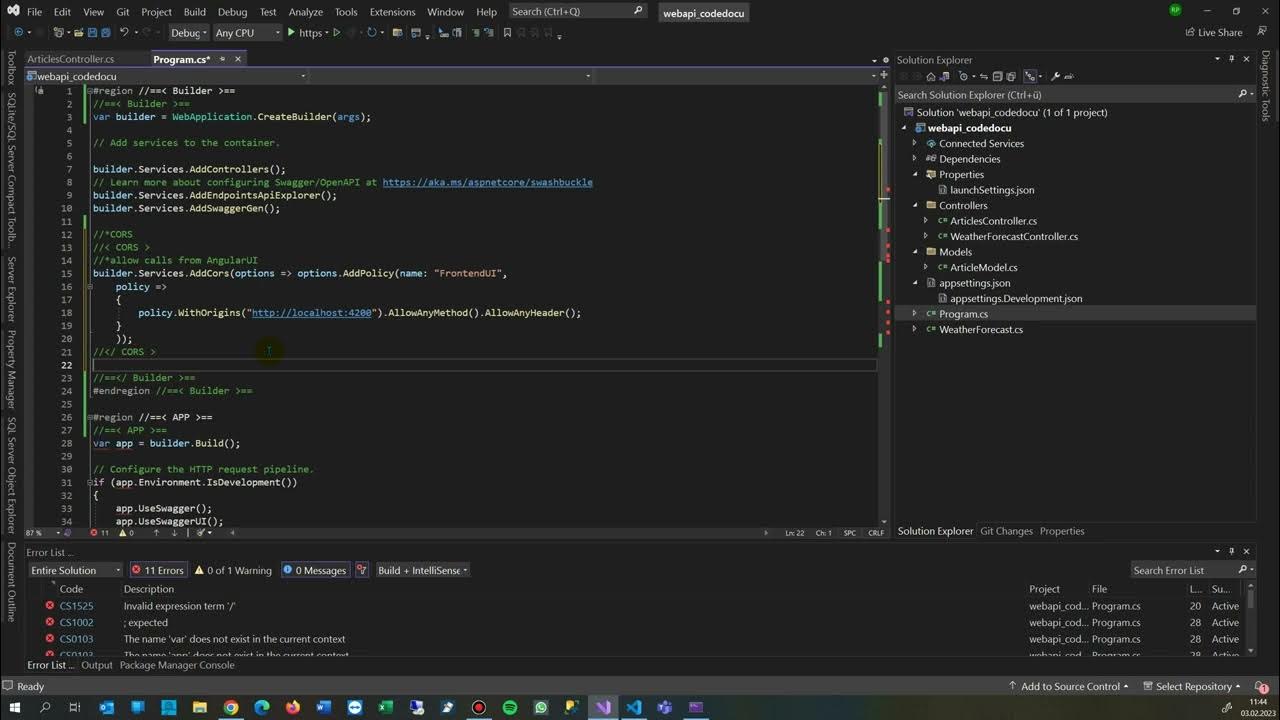Image resolution: width=1280 pixels, height=720 pixels.
Task: Click Select Repository in status bar
Action: pyautogui.click(x=1192, y=686)
